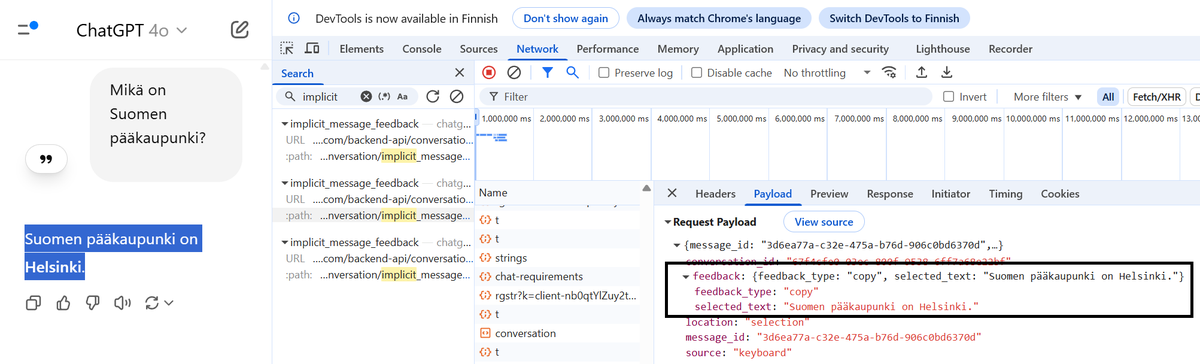This screenshot has height=364, width=1200.
Task: Select the All request type filter
Action: [1108, 97]
